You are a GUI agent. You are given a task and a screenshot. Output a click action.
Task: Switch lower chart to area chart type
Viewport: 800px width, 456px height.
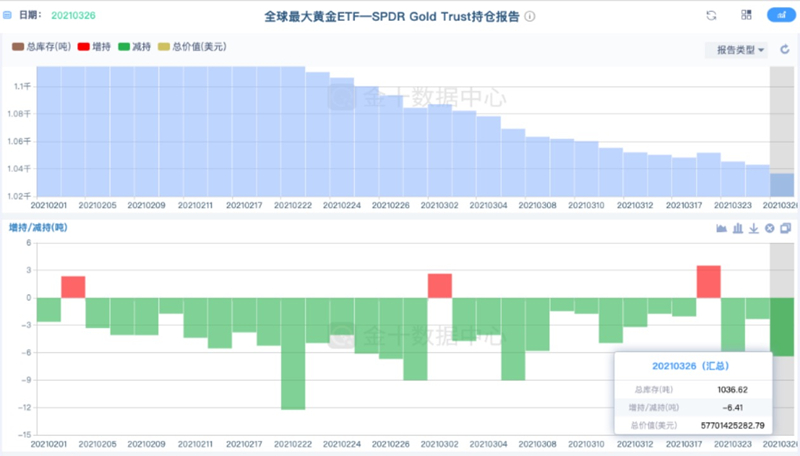tap(721, 228)
